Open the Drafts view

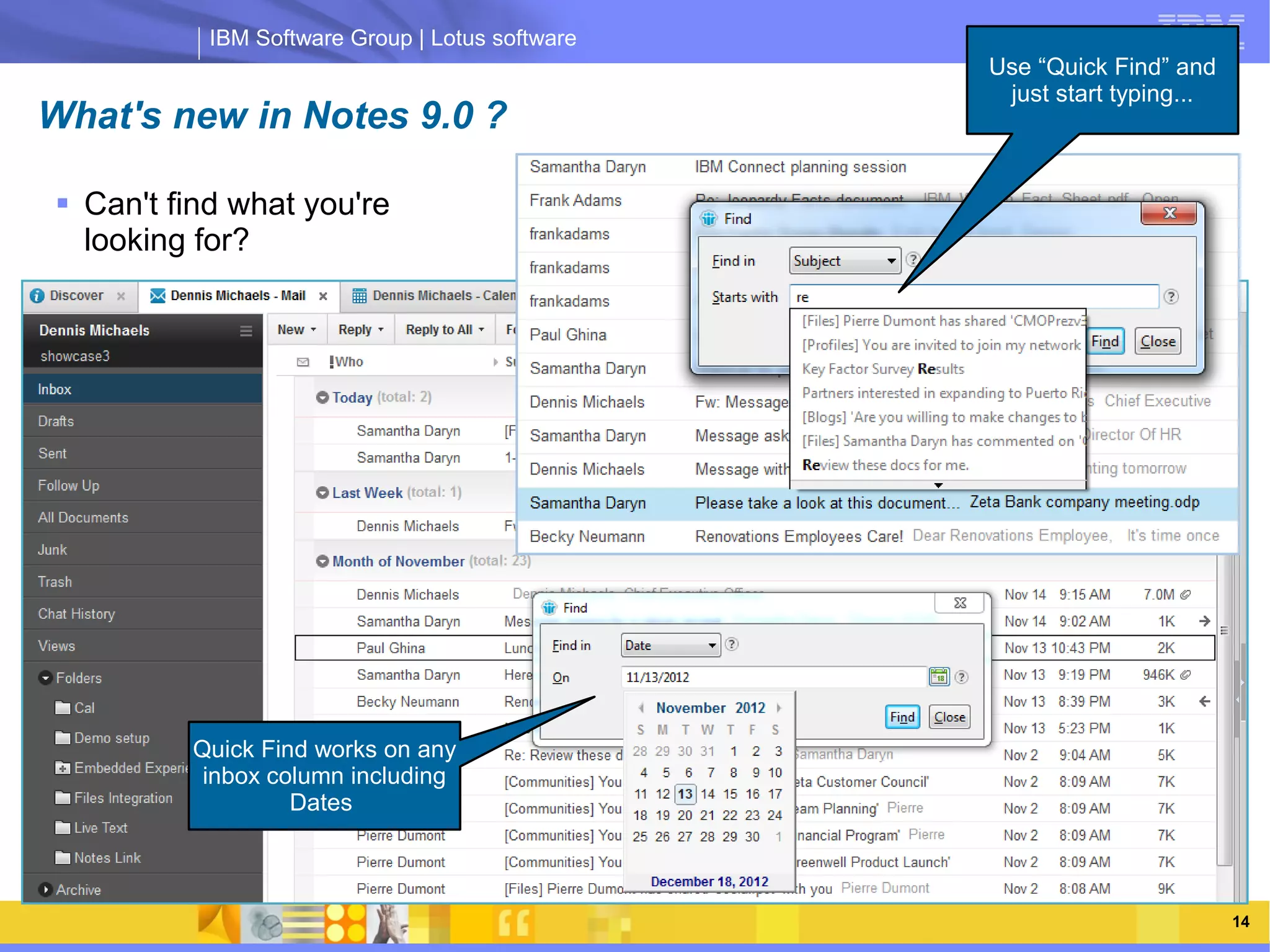(x=143, y=421)
